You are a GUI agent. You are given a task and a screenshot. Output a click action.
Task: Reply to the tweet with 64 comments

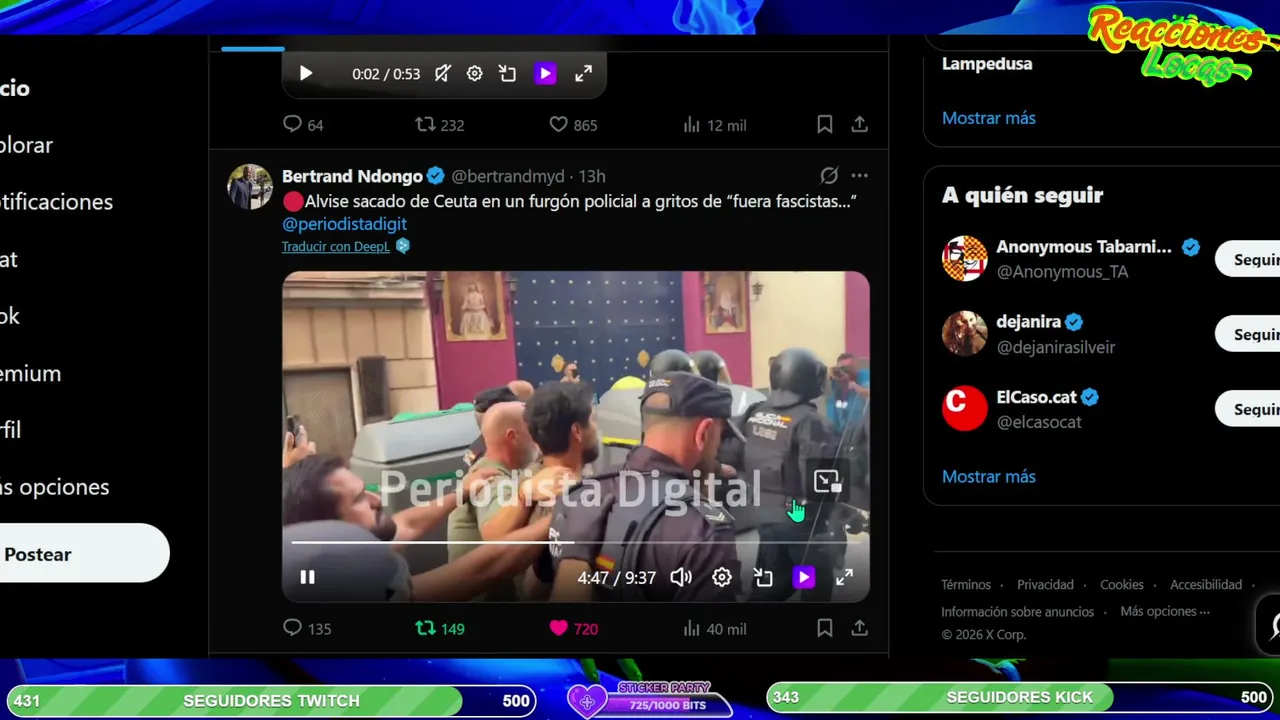pos(303,124)
